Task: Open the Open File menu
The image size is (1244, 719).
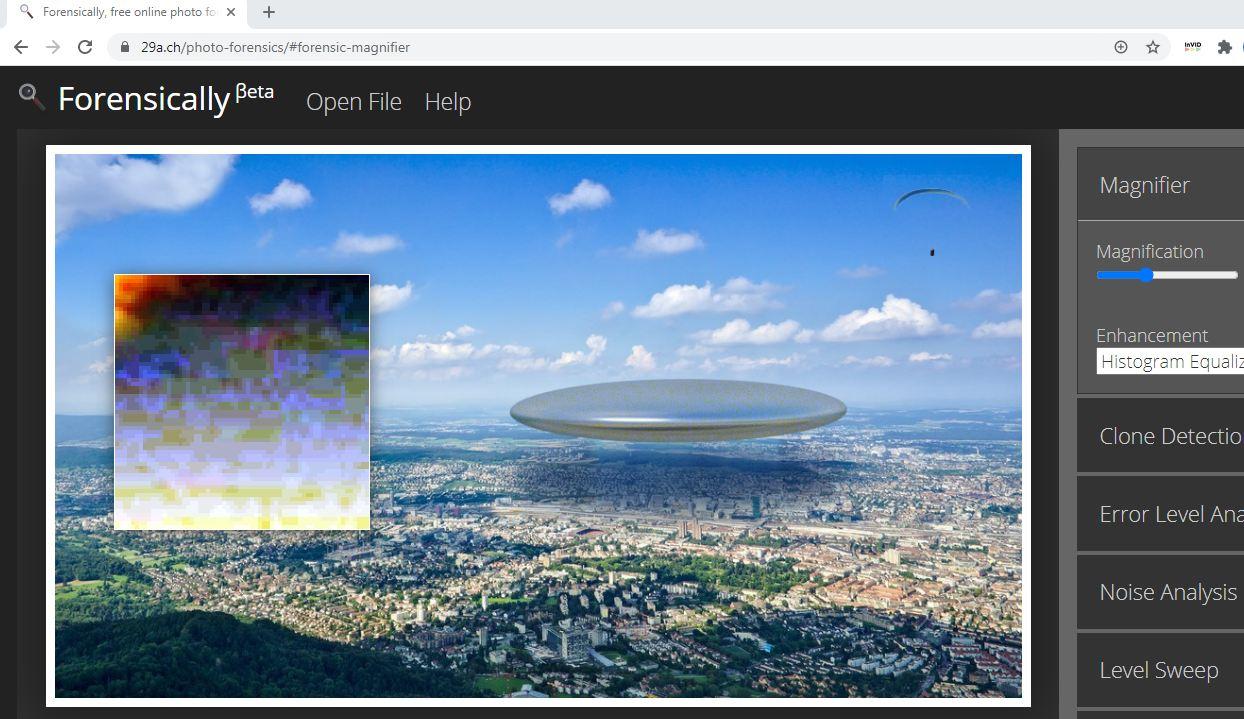Action: pyautogui.click(x=353, y=101)
